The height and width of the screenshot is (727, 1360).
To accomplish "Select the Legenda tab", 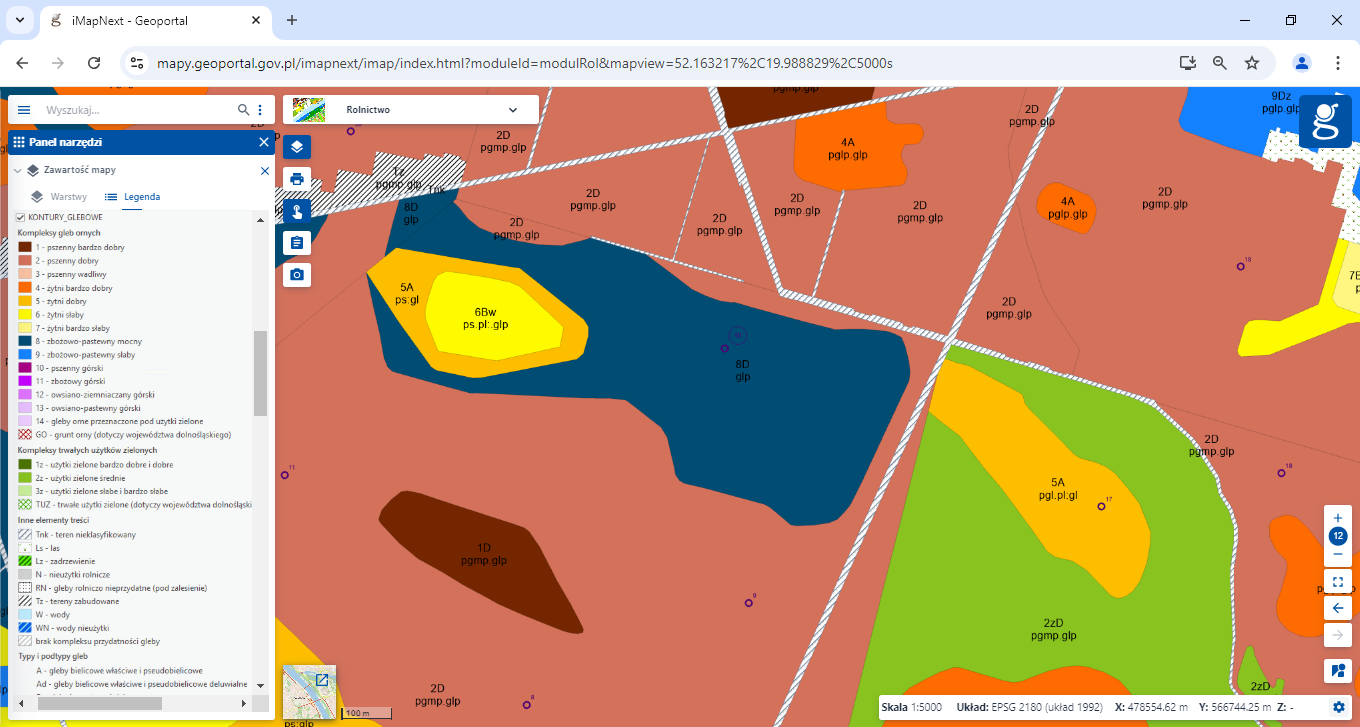I will point(133,197).
